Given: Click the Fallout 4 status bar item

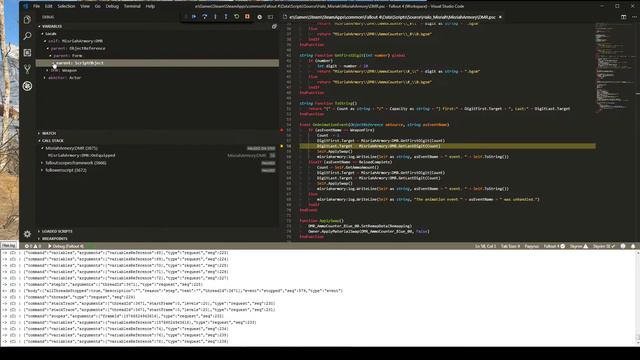Looking at the screenshot, I should pos(554,246).
